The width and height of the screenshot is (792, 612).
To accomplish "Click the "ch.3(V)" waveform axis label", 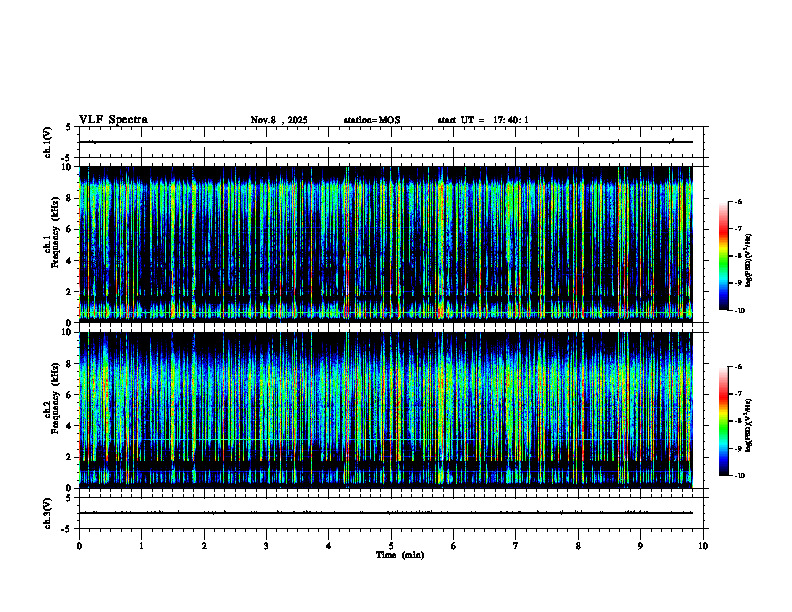I will [48, 513].
